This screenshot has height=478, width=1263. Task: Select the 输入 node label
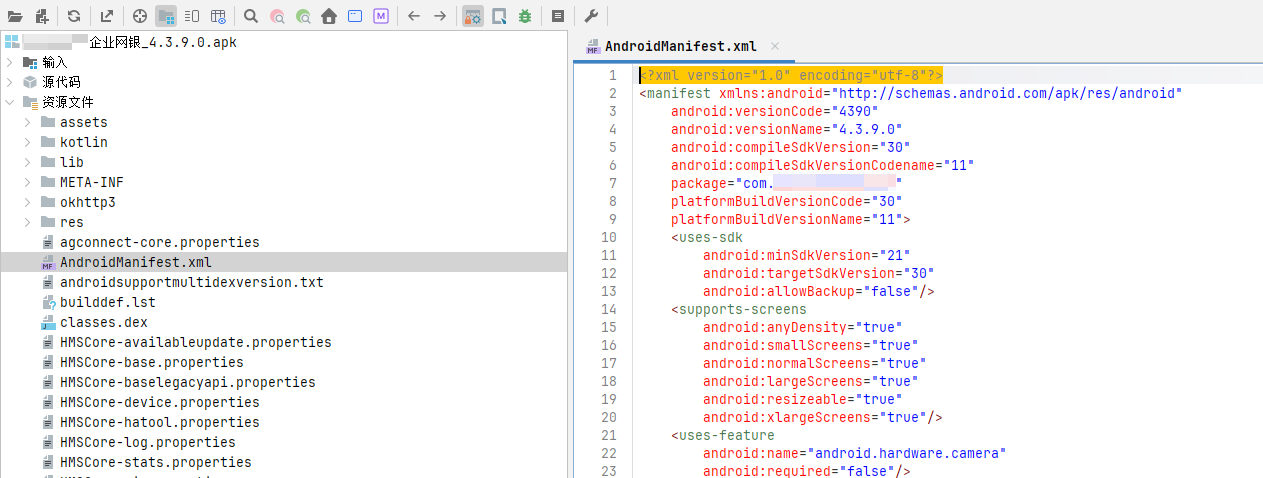[54, 62]
